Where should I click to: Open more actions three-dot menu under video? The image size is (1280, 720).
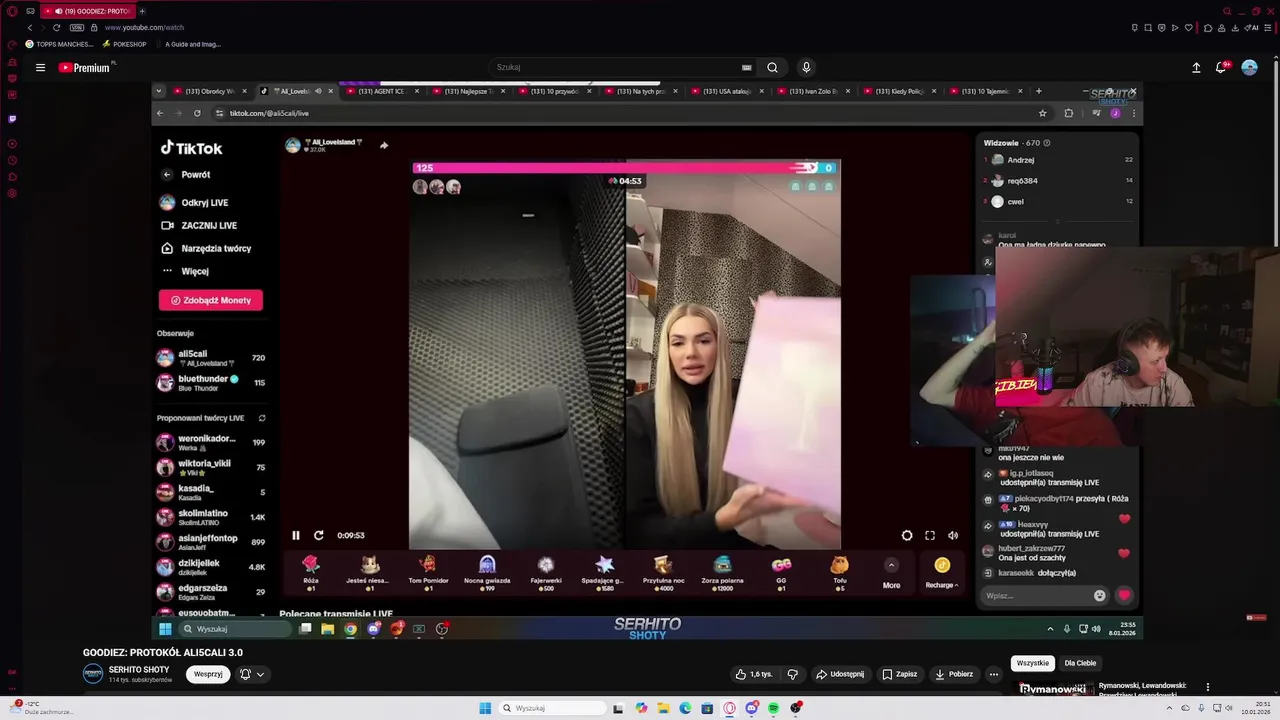pyautogui.click(x=994, y=674)
